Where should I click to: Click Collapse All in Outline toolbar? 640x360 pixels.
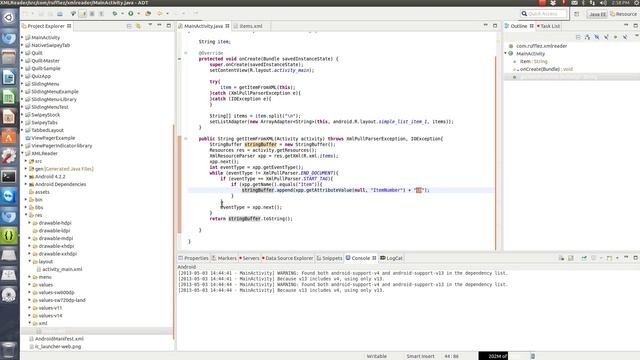(x=578, y=37)
